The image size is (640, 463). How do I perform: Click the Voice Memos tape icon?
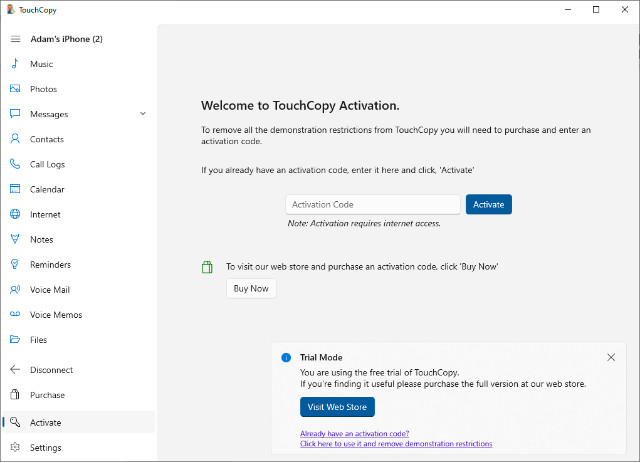[x=15, y=314]
